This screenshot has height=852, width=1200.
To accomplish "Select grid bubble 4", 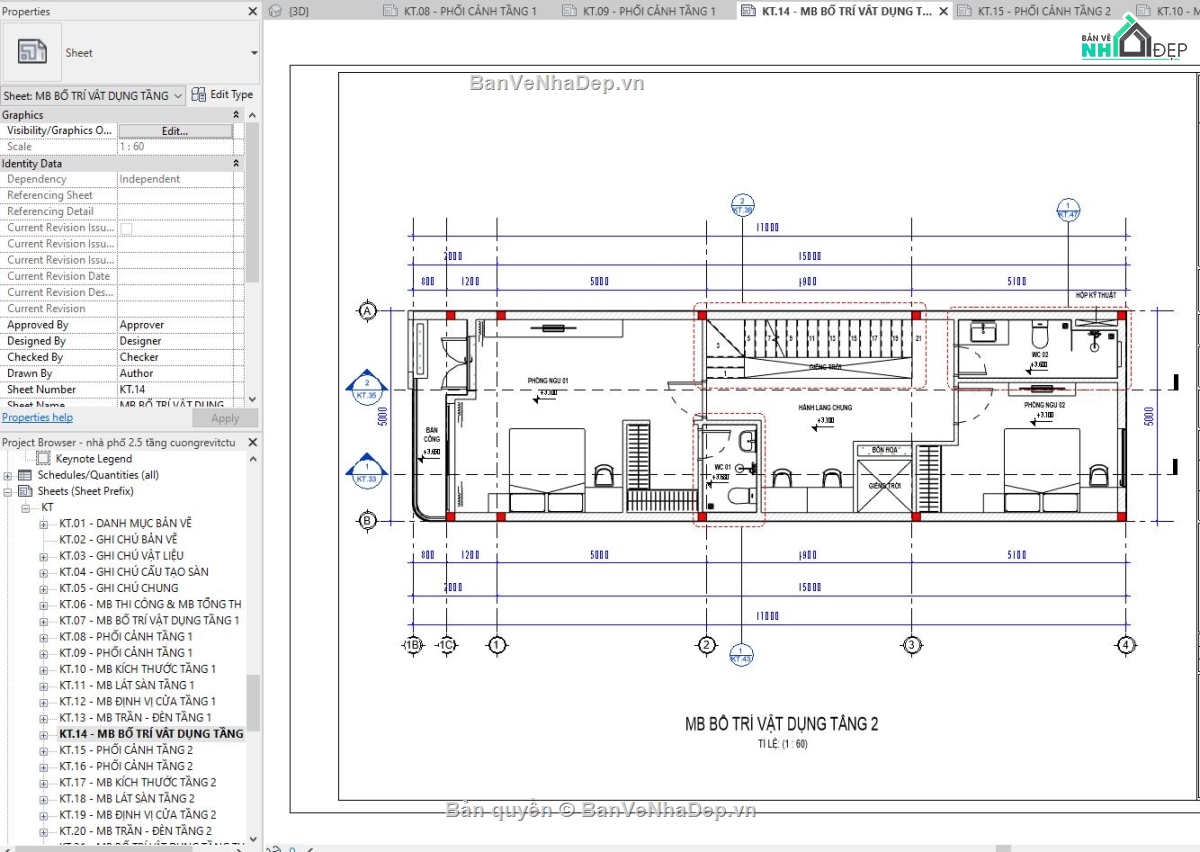I will pos(1126,645).
